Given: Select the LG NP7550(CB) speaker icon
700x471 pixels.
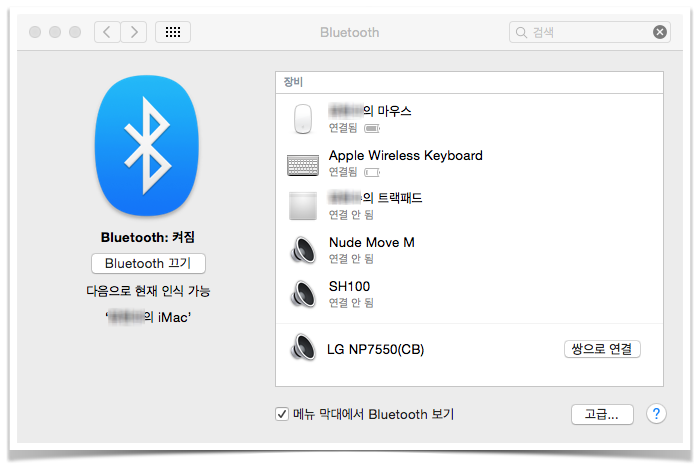Looking at the screenshot, I should tap(303, 347).
